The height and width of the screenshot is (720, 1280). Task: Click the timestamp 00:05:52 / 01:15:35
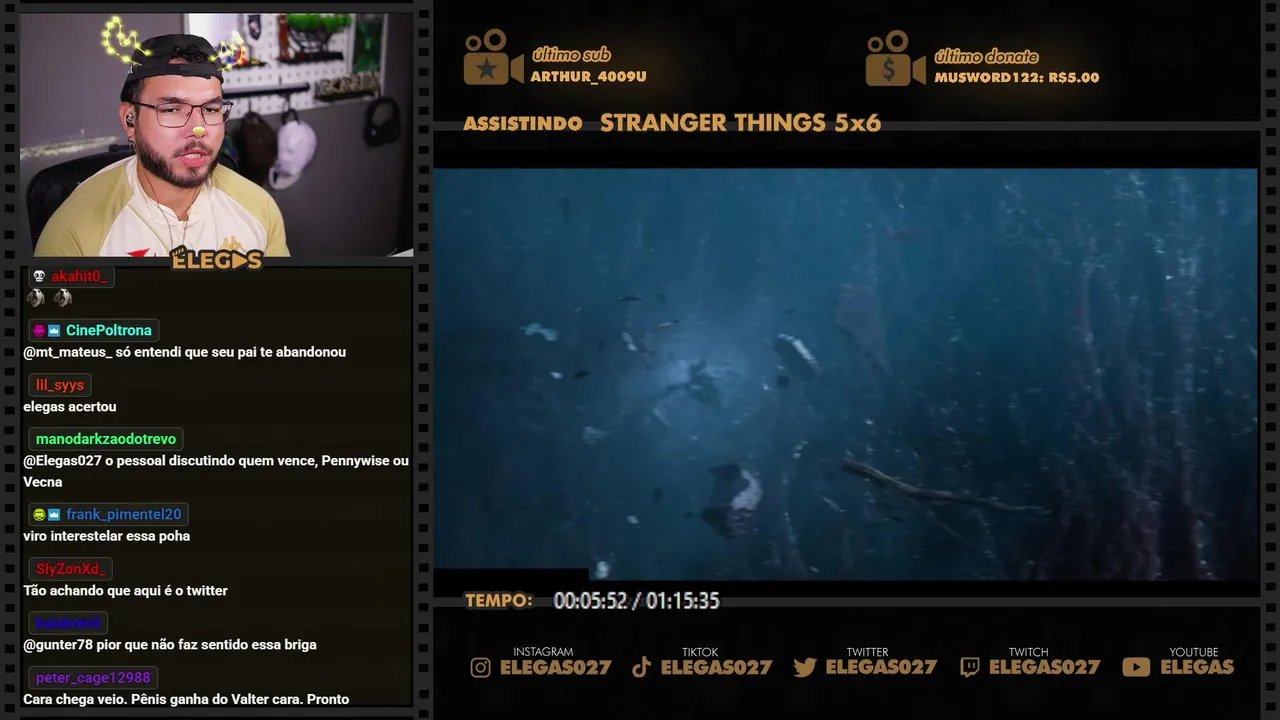[636, 601]
